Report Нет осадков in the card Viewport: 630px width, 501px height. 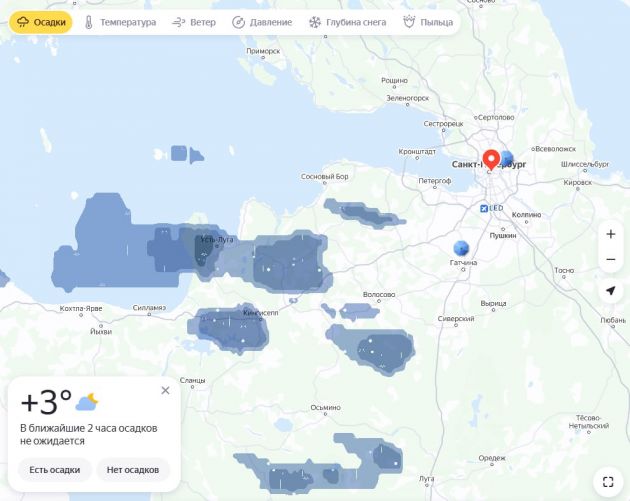click(x=133, y=469)
